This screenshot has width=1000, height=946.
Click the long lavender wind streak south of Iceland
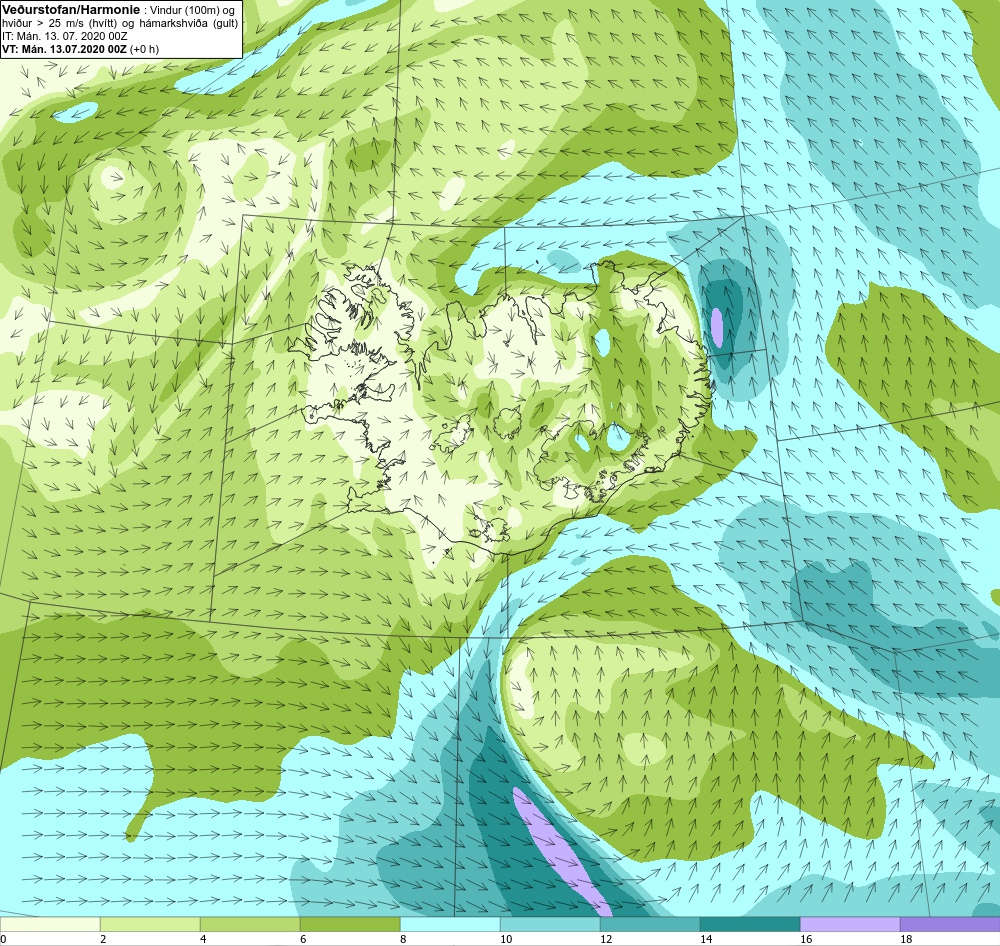pos(561,852)
